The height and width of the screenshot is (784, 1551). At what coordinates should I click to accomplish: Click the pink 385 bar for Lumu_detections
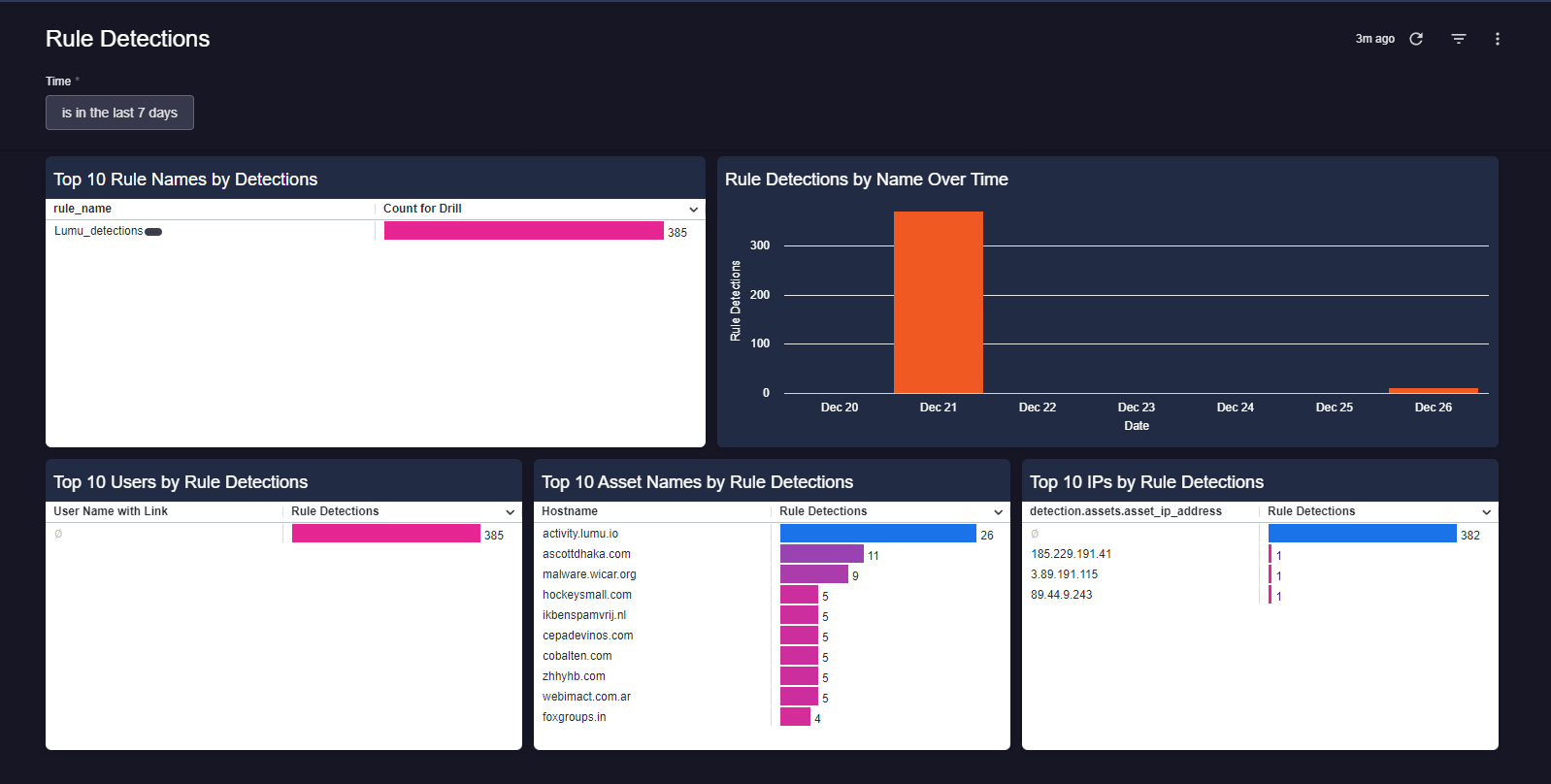[523, 231]
